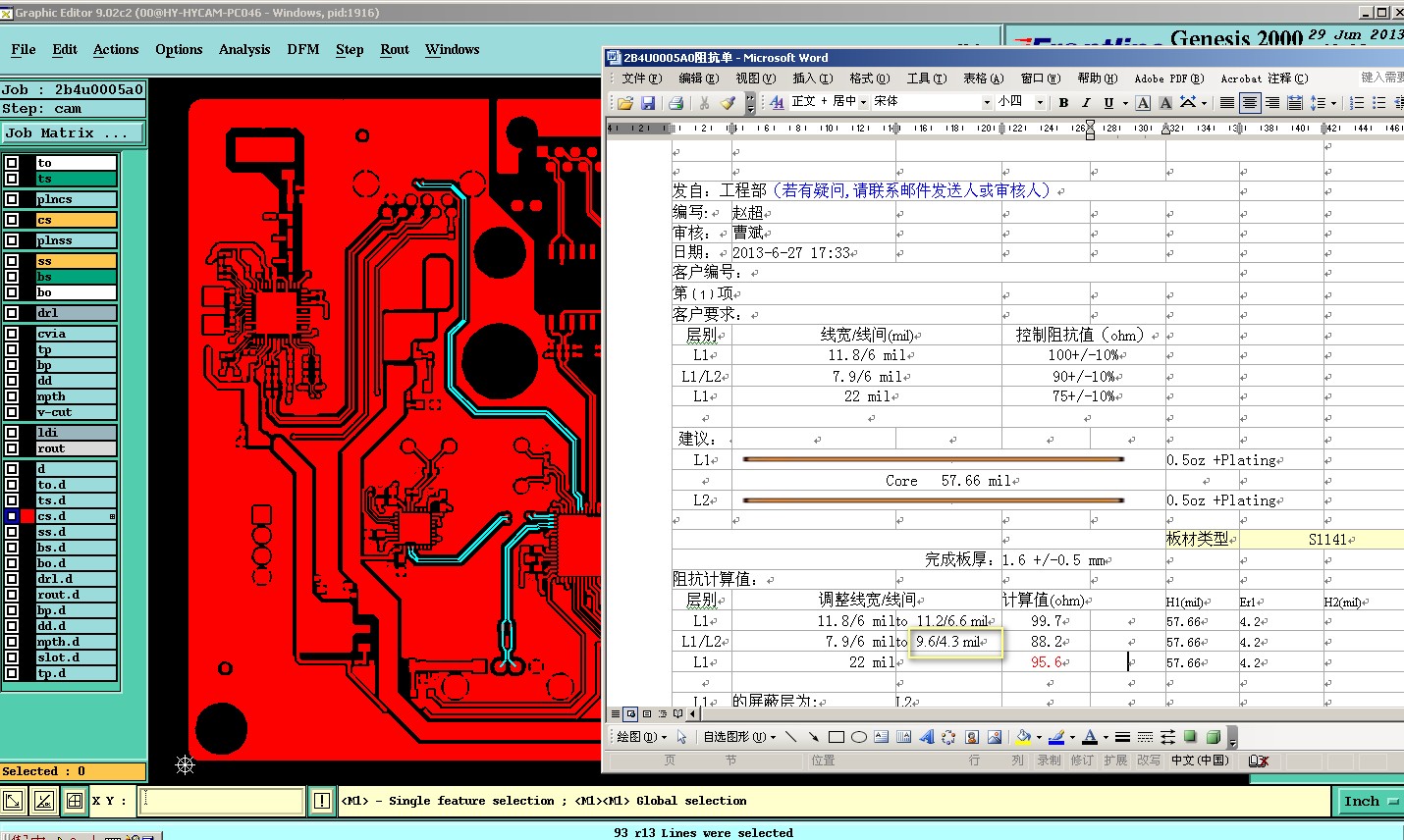This screenshot has height=840, width=1404.
Task: Toggle Italic formatting in Word
Action: [x=1086, y=102]
